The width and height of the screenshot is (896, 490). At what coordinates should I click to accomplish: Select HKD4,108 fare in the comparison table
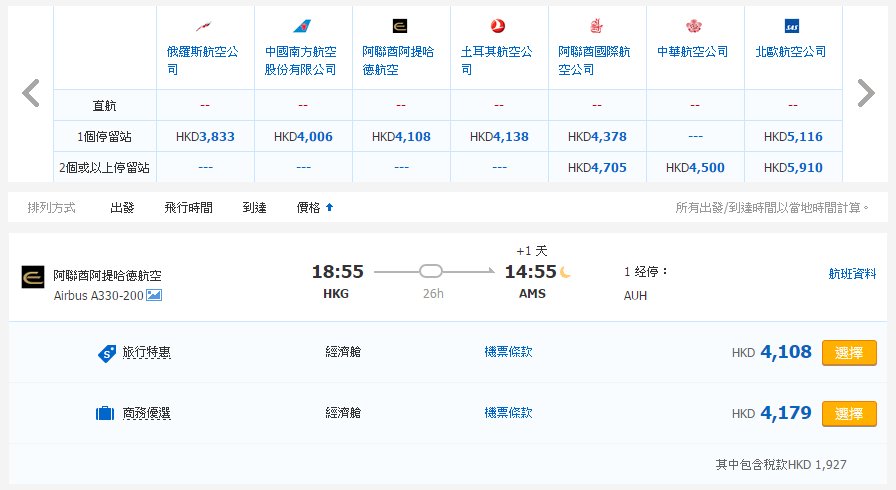[401, 136]
